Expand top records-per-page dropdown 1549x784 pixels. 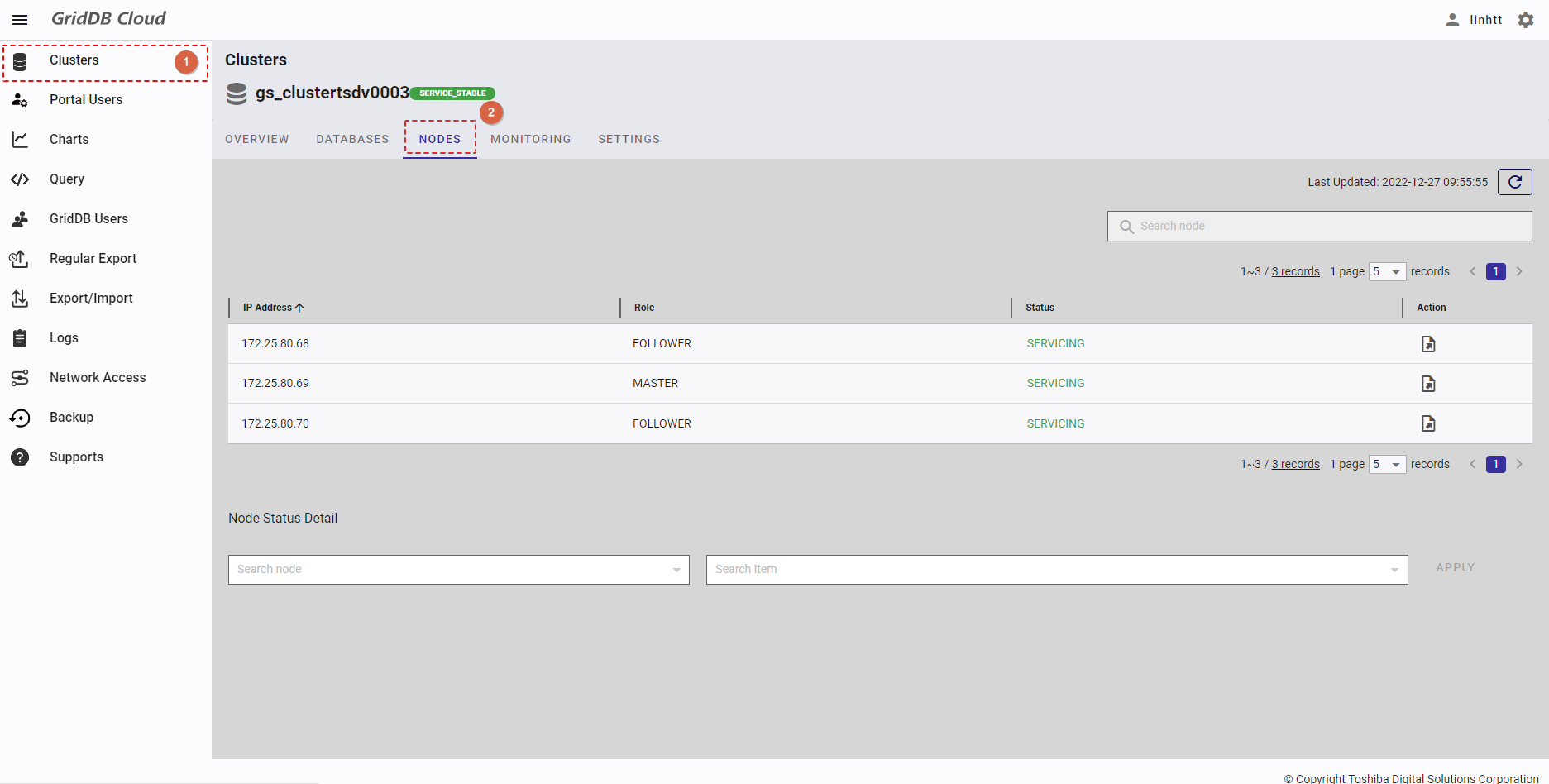point(1387,272)
